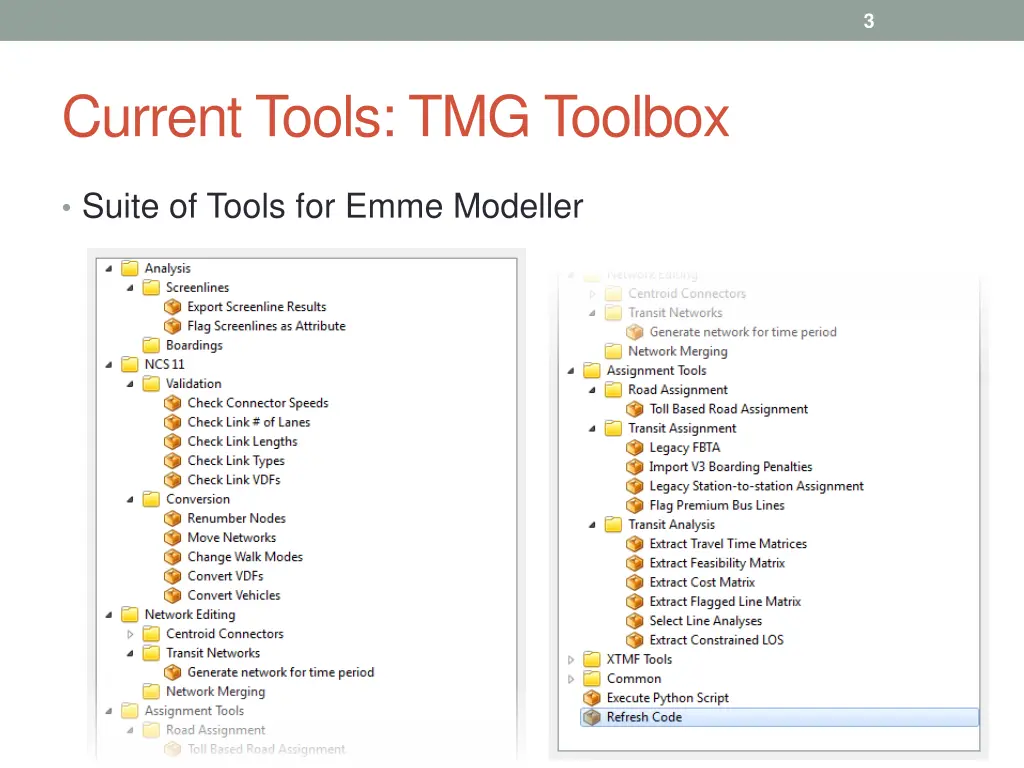The width and height of the screenshot is (1024, 768).
Task: Expand Centroid Connectors in left tree
Action: point(130,634)
